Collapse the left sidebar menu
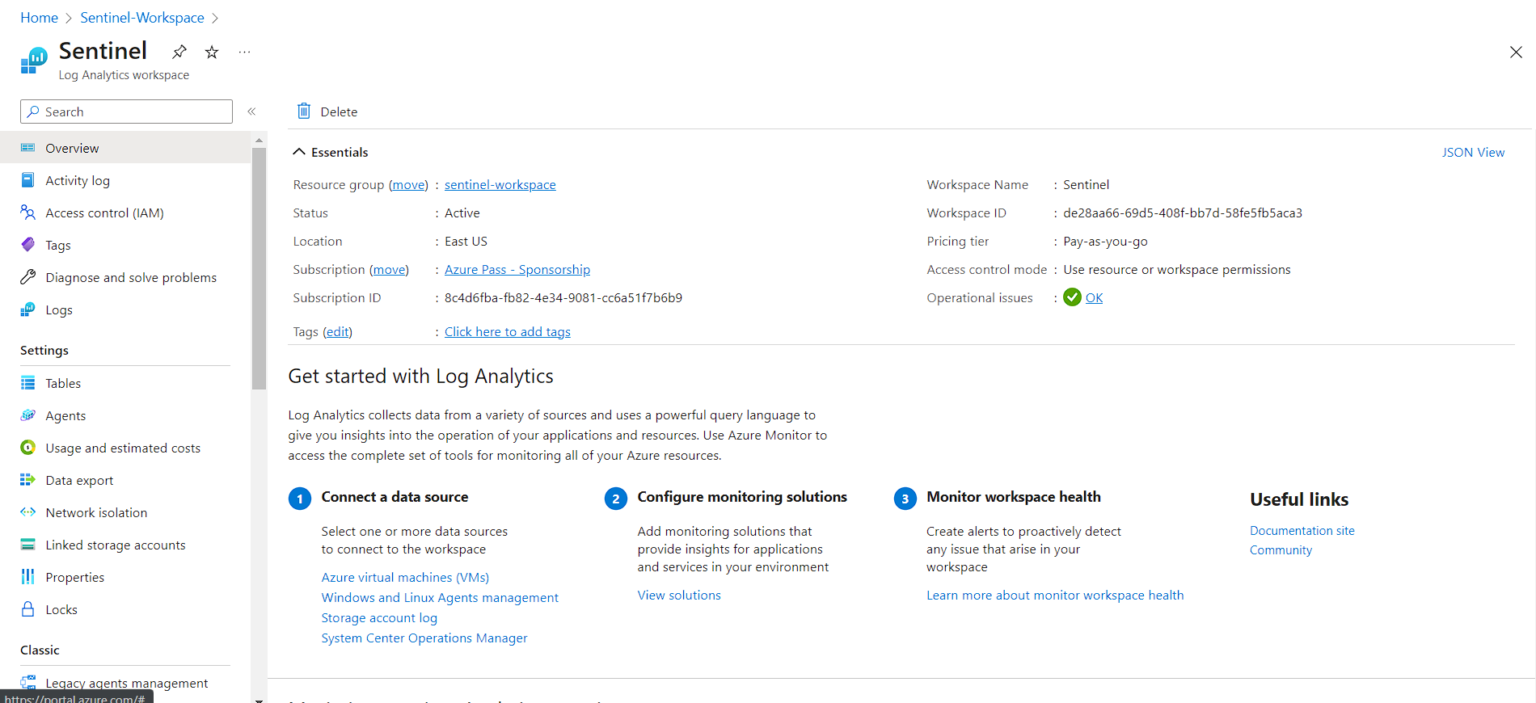The height and width of the screenshot is (703, 1536). tap(251, 111)
